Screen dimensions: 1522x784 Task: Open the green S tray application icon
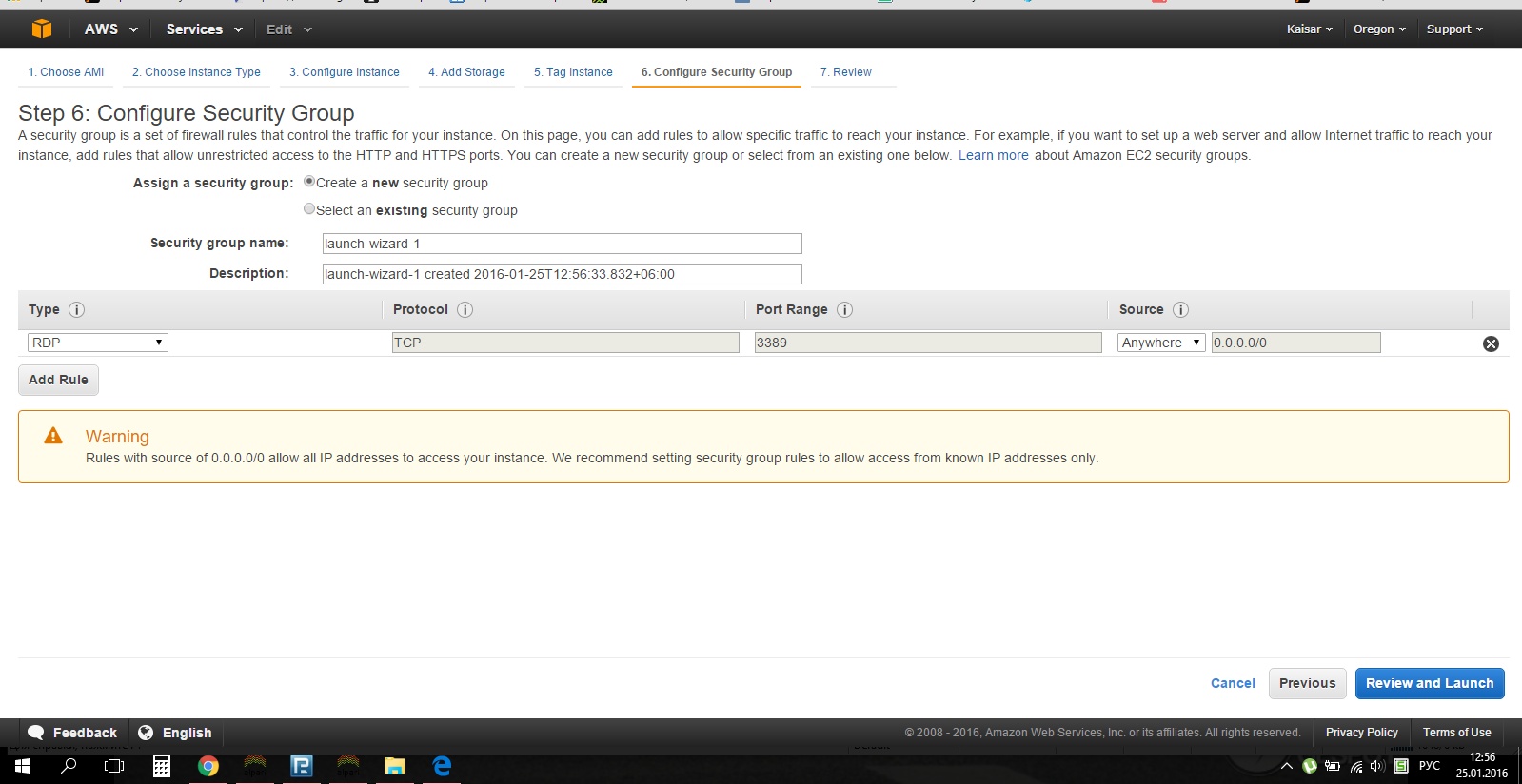point(1401,766)
